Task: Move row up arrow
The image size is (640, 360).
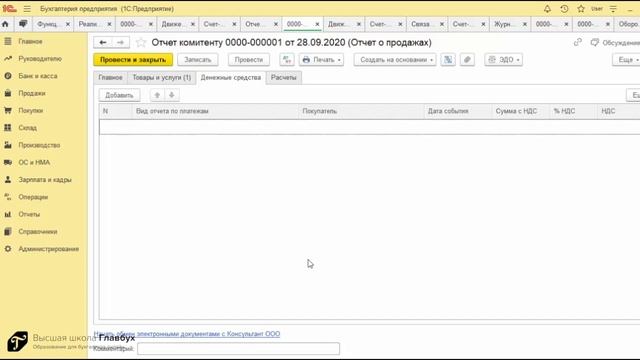Action: coord(157,95)
